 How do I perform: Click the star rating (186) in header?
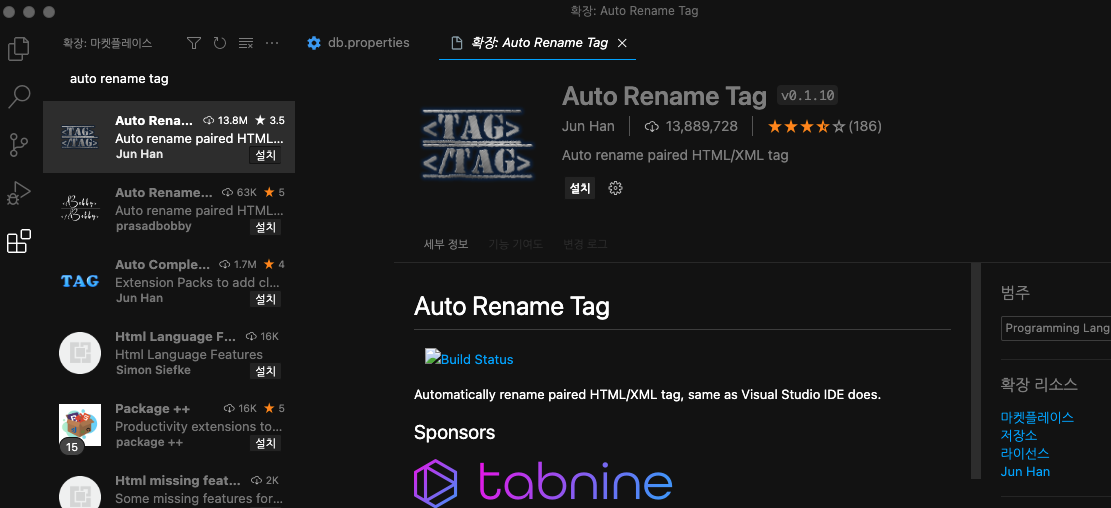click(x=825, y=127)
